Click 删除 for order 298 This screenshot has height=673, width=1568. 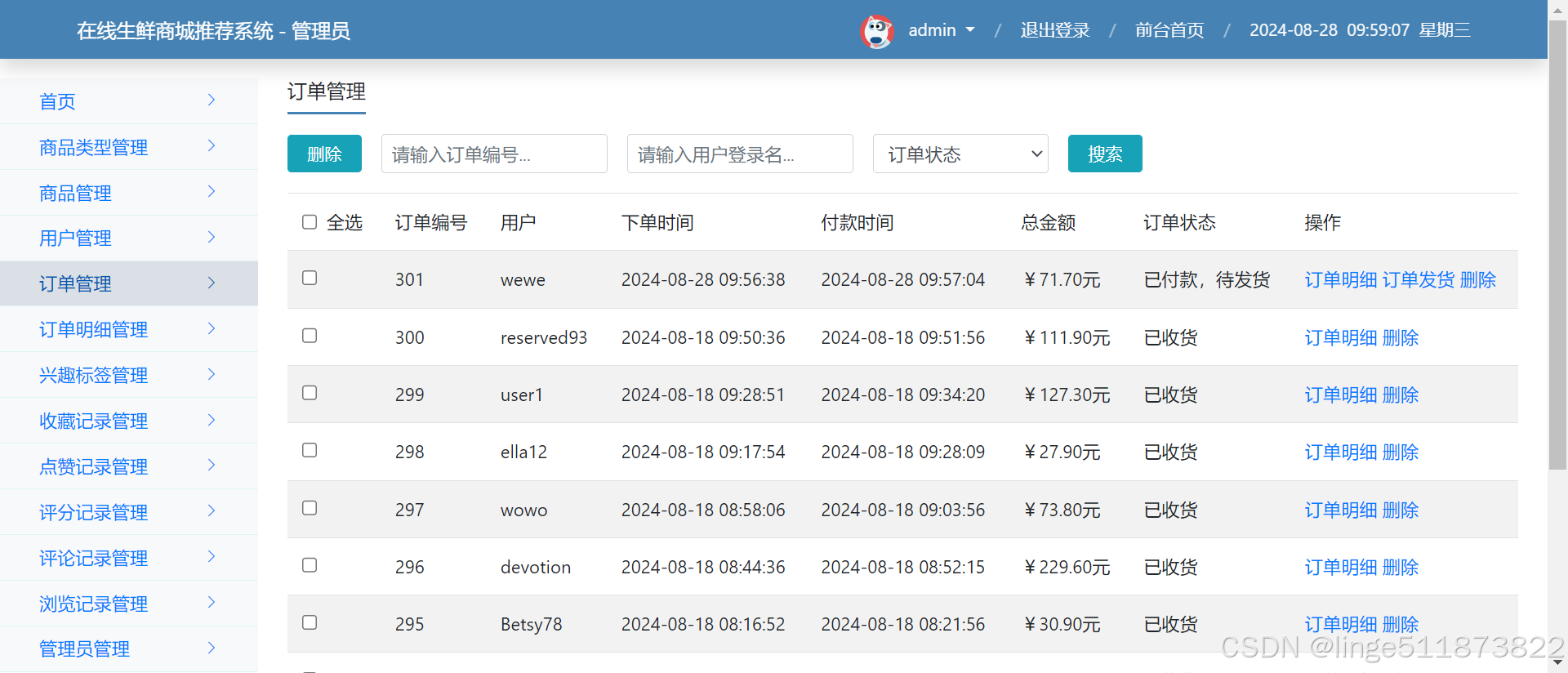[1401, 452]
